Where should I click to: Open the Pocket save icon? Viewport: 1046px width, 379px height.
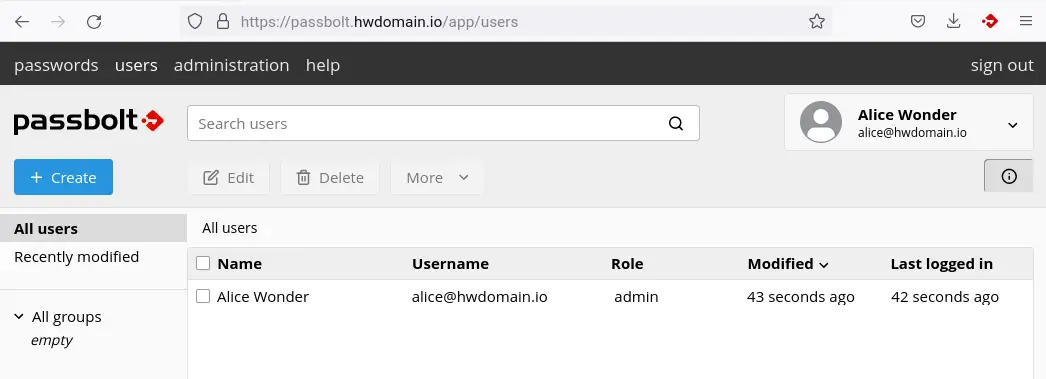pyautogui.click(x=918, y=21)
